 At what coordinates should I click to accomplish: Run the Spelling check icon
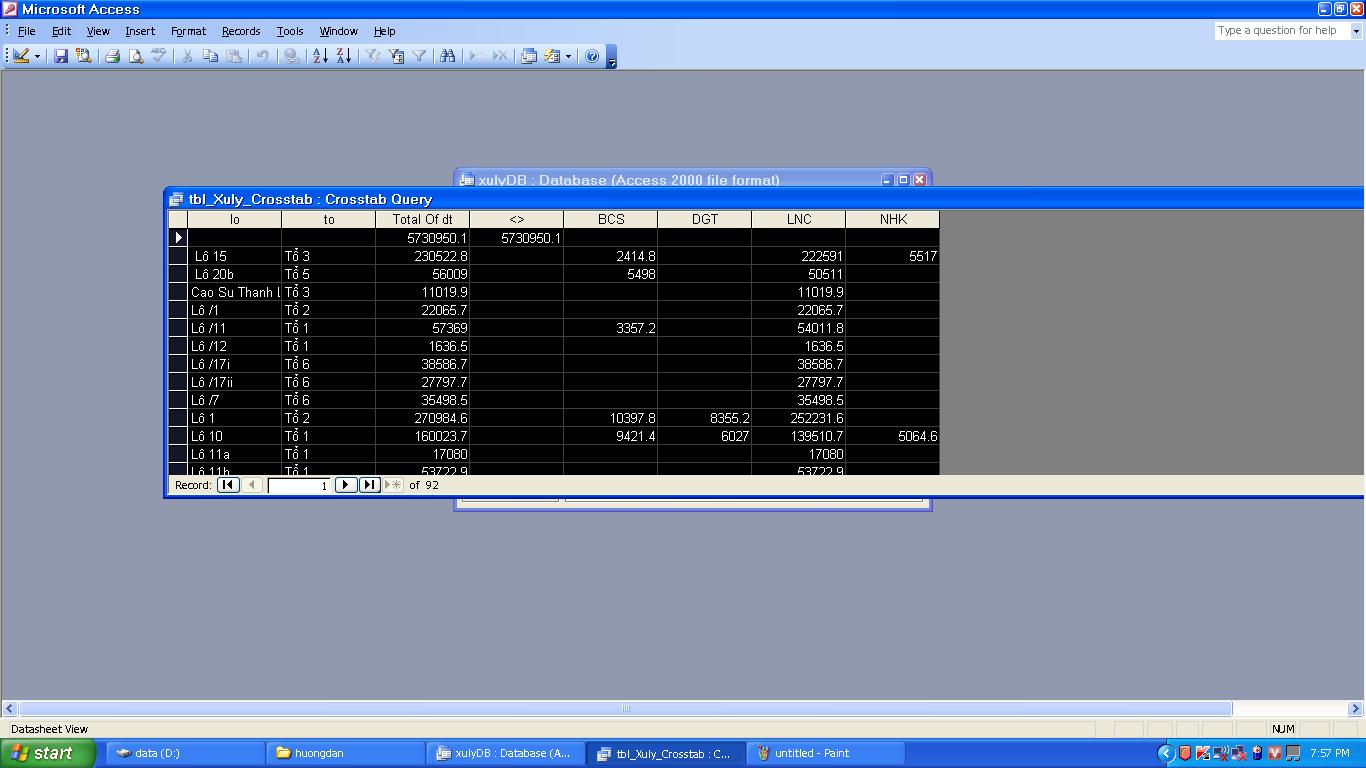coord(159,56)
